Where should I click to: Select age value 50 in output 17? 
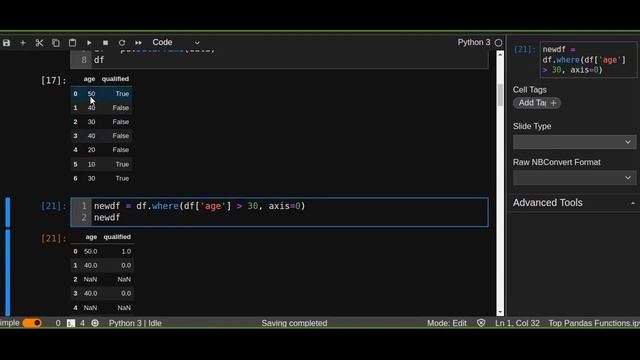[91, 93]
